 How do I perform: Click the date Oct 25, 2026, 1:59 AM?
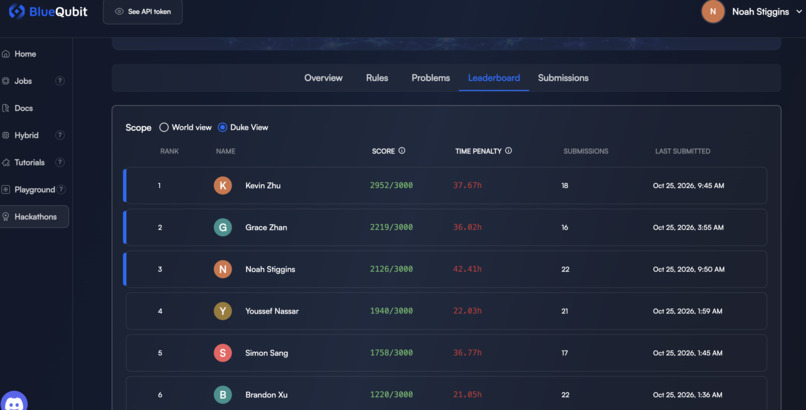click(x=687, y=311)
